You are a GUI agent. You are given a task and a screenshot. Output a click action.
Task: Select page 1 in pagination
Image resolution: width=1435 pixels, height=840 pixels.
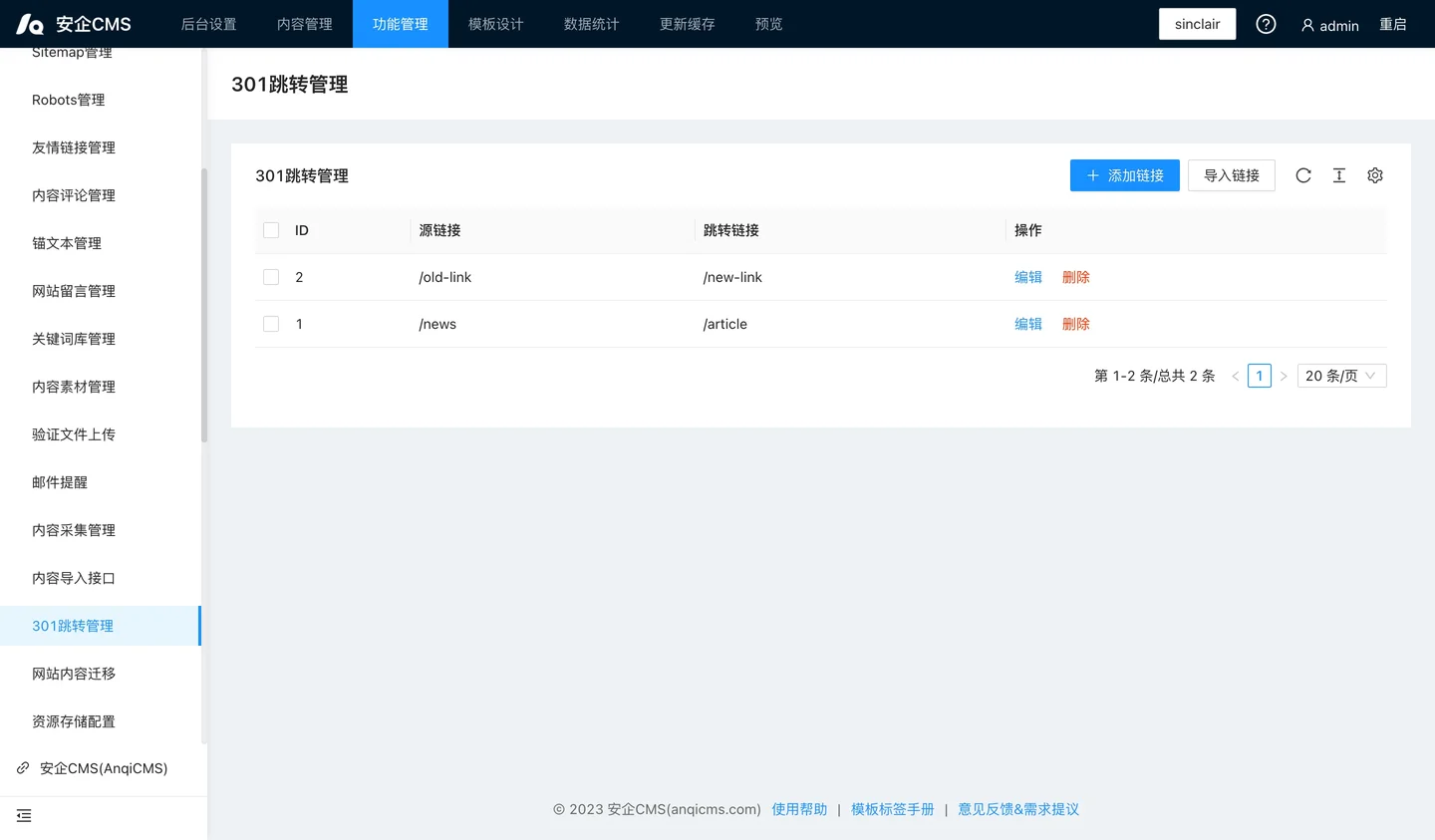(x=1260, y=376)
